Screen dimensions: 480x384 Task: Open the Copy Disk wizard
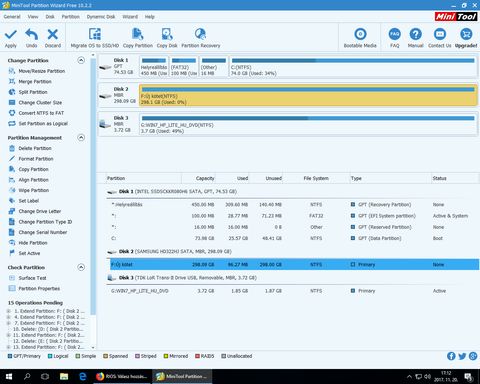[x=167, y=38]
